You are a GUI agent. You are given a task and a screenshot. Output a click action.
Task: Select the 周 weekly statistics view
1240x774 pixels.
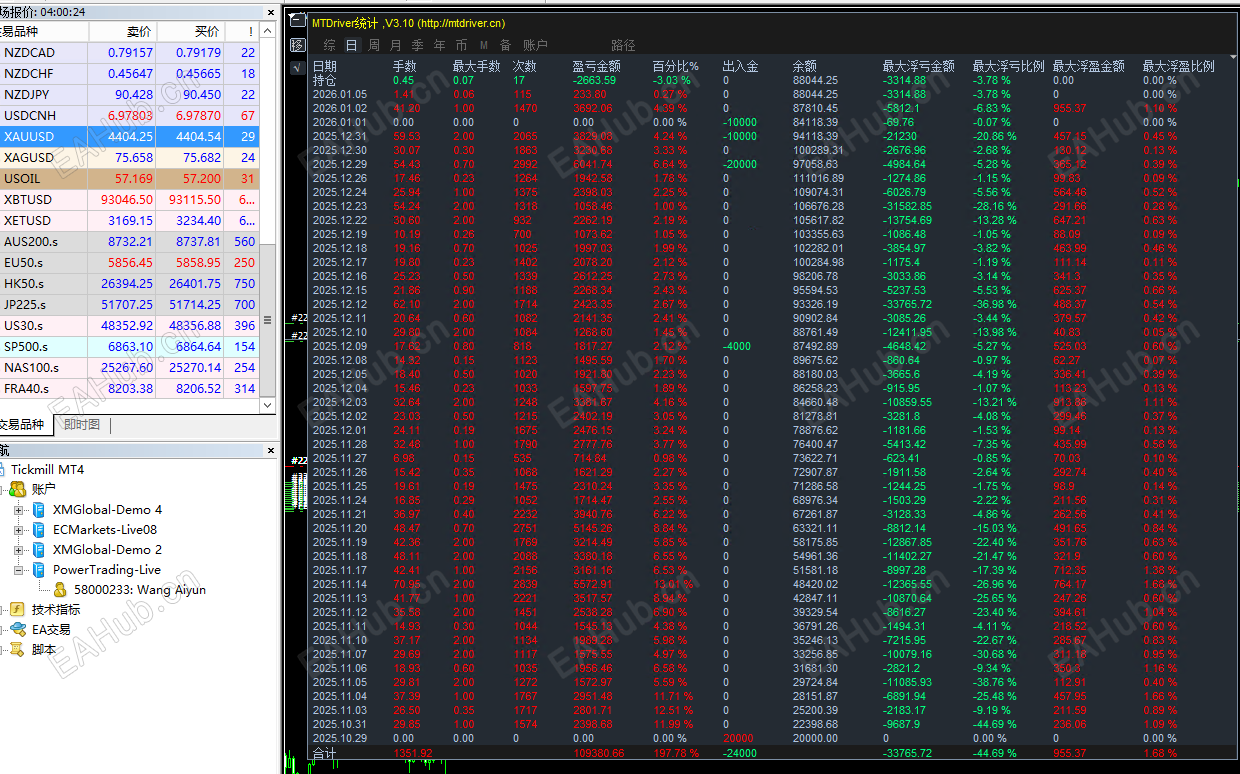[x=373, y=45]
